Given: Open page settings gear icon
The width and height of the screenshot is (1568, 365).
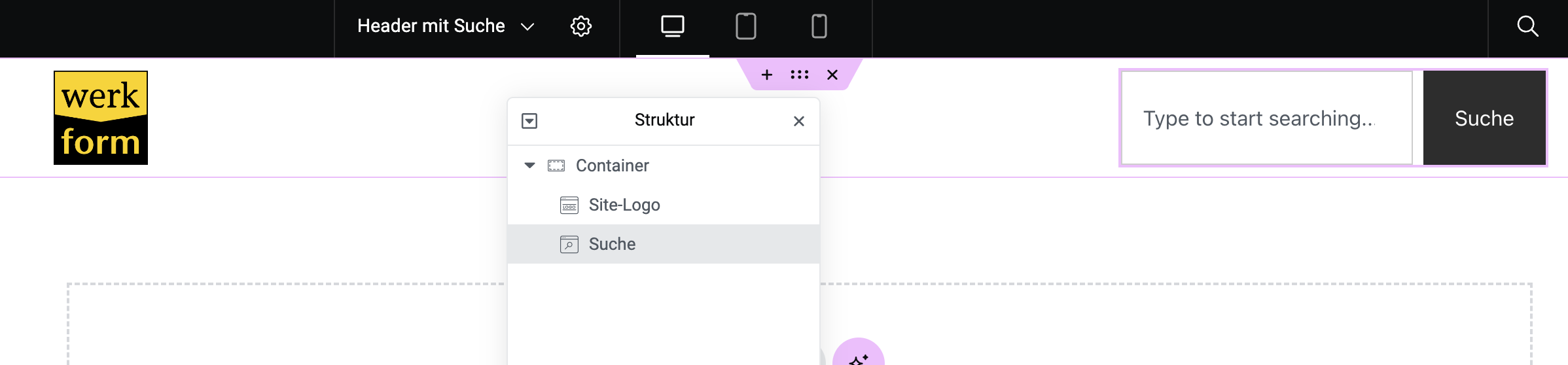Looking at the screenshot, I should [580, 26].
